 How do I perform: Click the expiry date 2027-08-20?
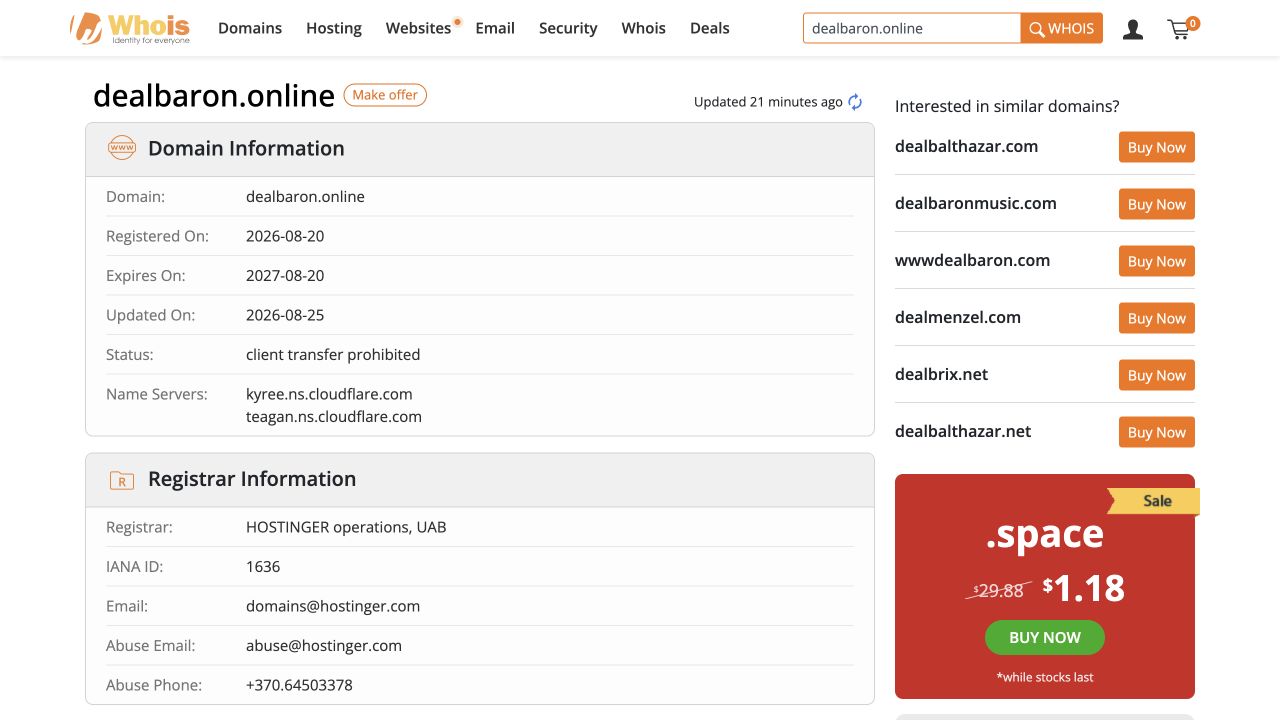click(285, 276)
